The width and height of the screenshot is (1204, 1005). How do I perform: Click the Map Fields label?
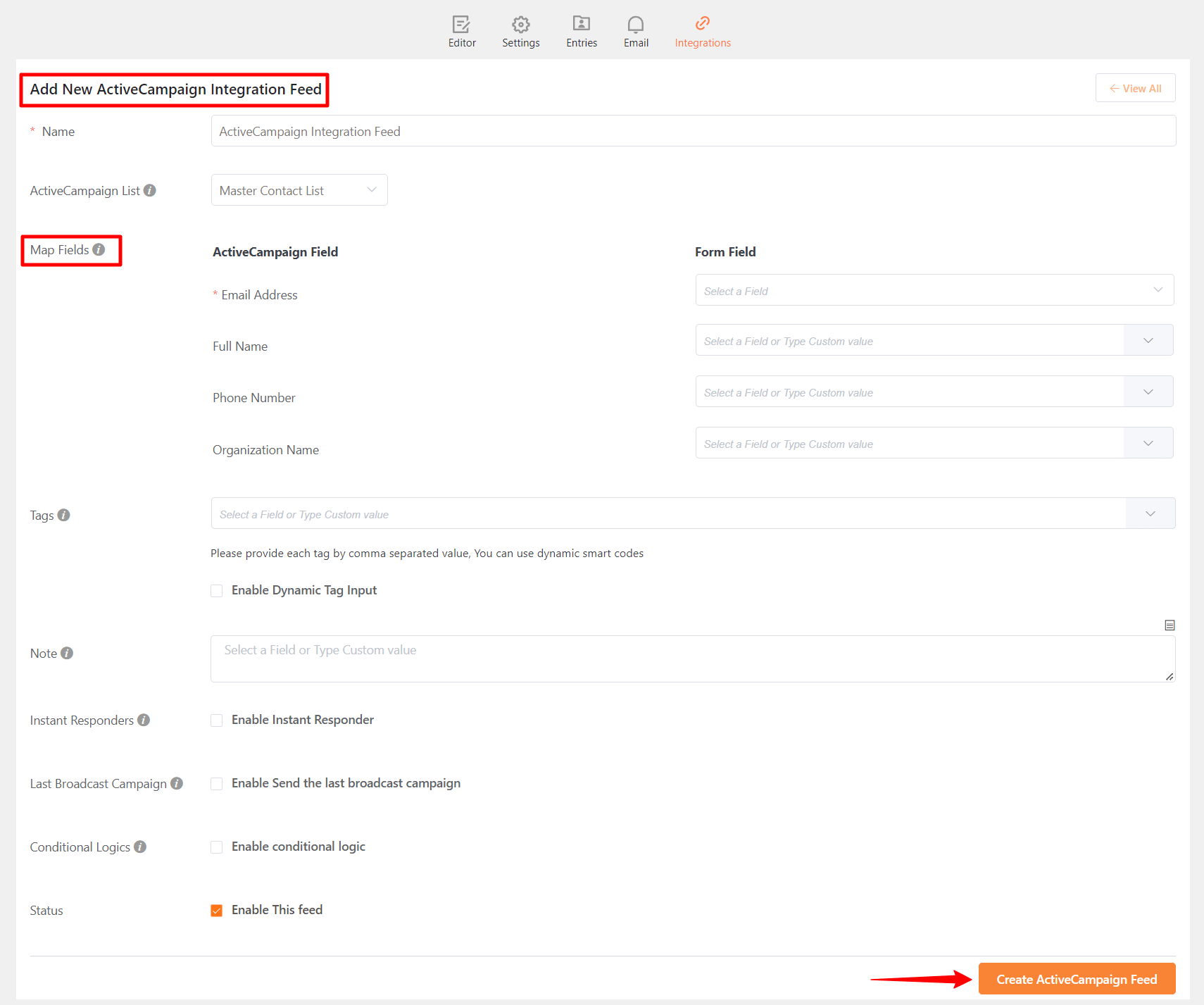[x=59, y=250]
